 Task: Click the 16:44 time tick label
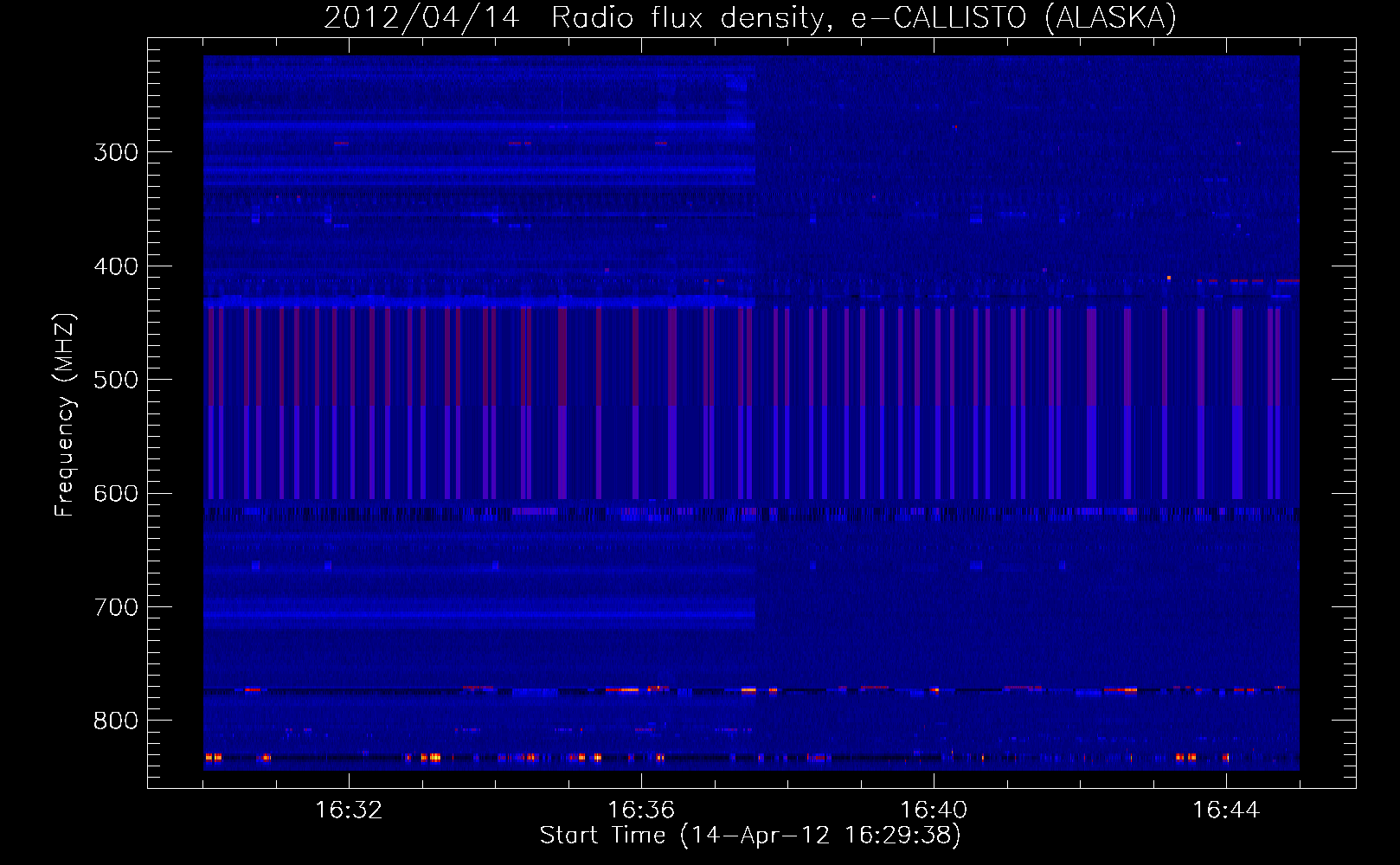coord(1226,811)
